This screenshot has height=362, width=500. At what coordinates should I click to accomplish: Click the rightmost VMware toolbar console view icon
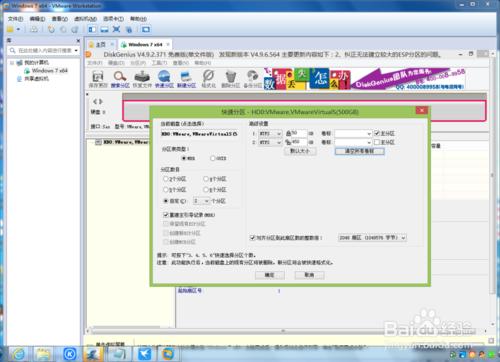[146, 29]
